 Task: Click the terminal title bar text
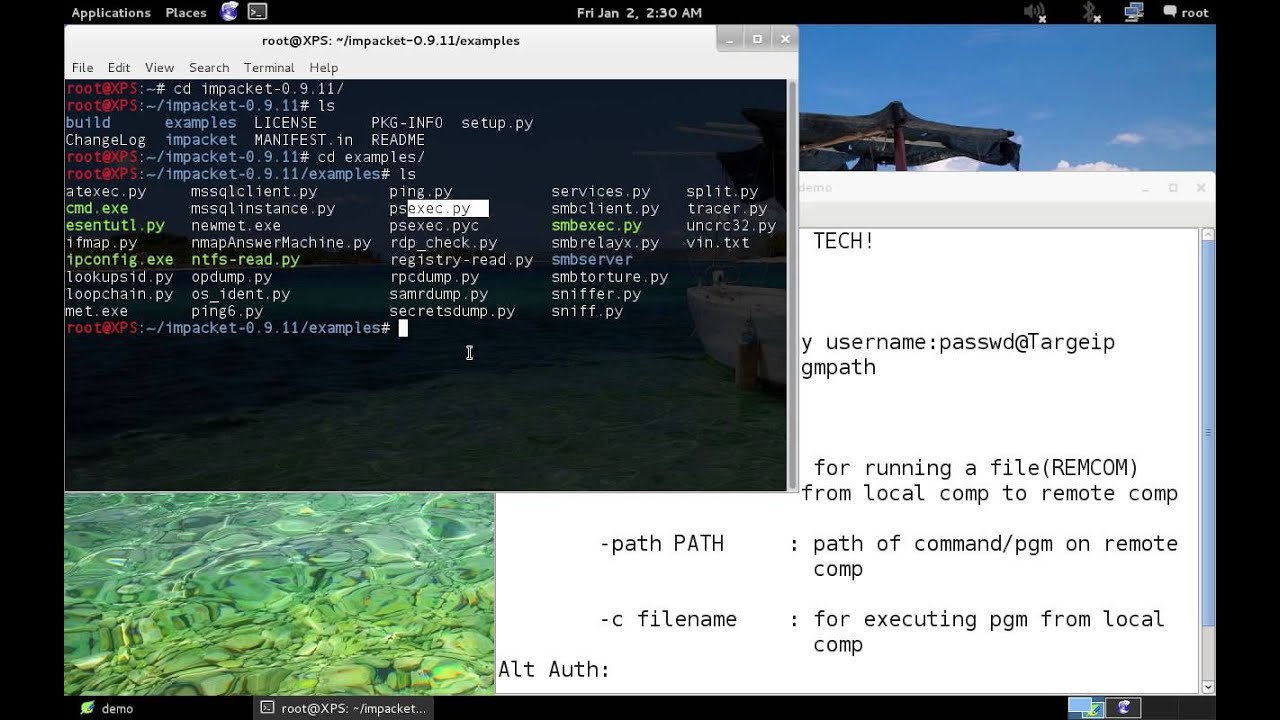[x=391, y=40]
